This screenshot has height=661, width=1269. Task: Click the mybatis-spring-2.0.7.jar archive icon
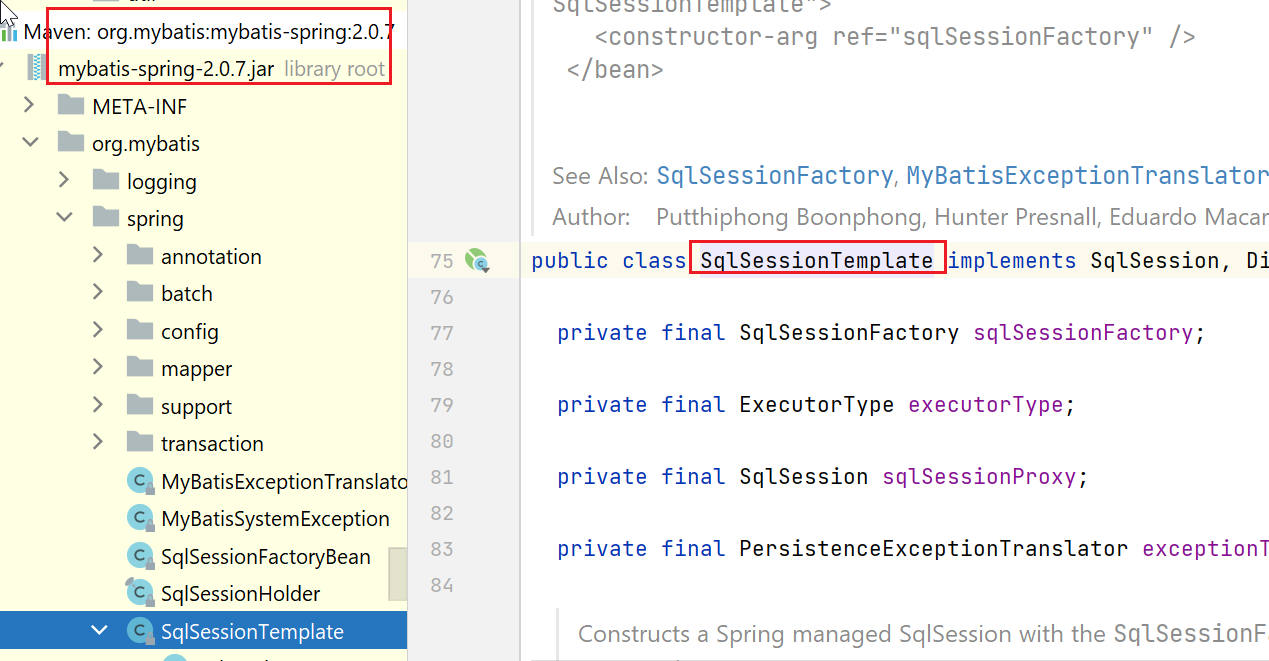[x=37, y=69]
